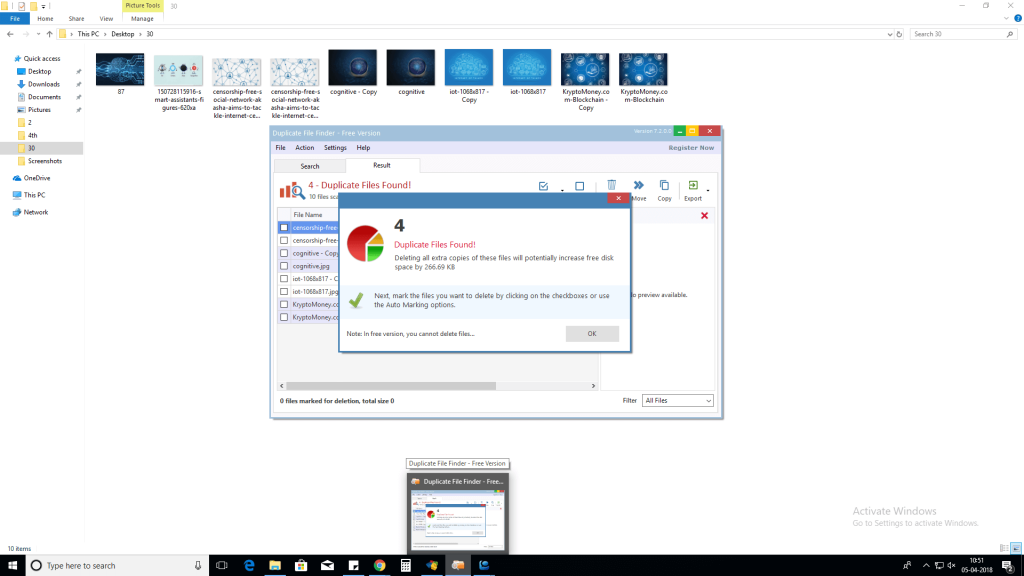This screenshot has width=1024, height=576.
Task: Click the Explorer Up one level arrow
Action: 49,34
